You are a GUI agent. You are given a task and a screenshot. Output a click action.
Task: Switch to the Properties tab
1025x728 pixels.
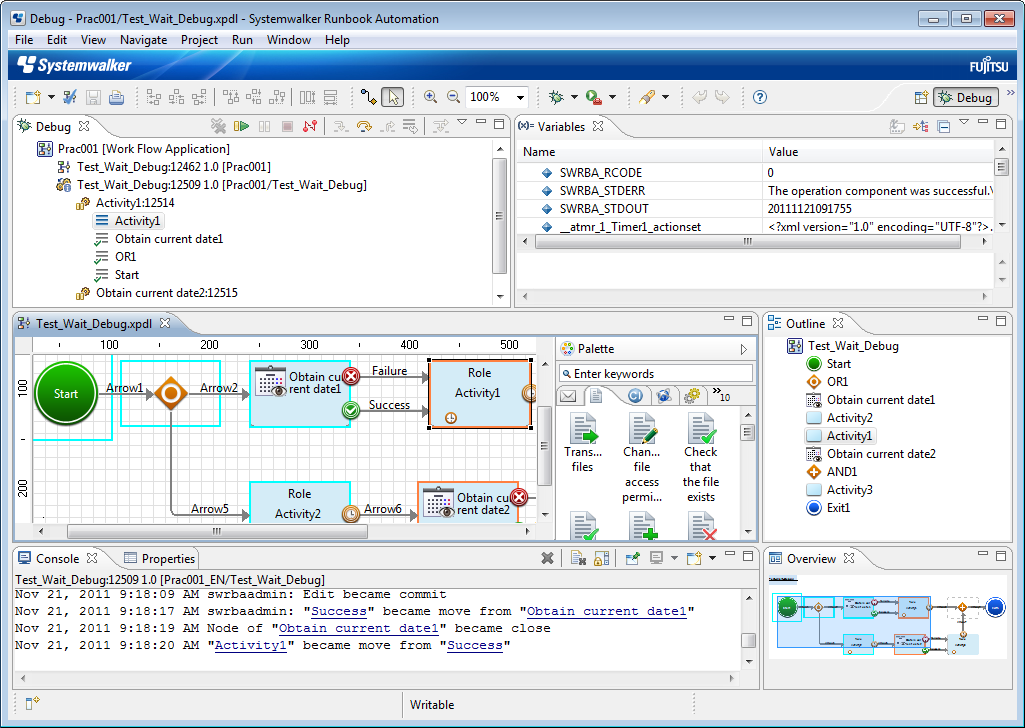pyautogui.click(x=160, y=559)
